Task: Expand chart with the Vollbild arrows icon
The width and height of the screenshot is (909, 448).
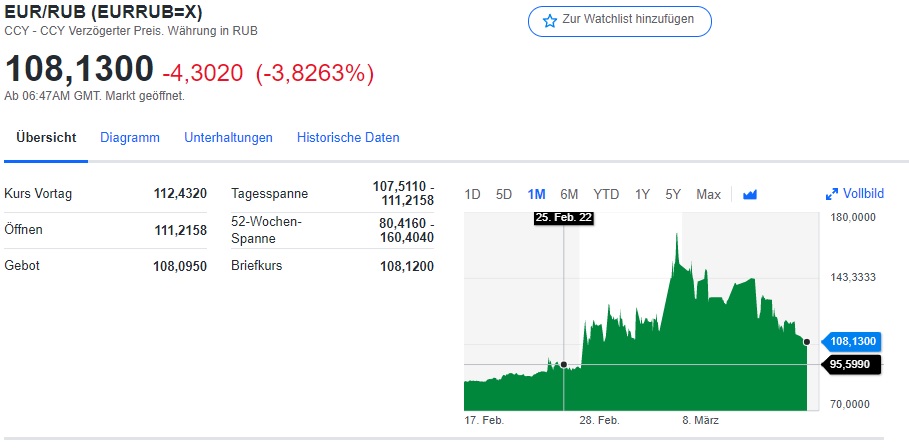Action: pyautogui.click(x=831, y=194)
